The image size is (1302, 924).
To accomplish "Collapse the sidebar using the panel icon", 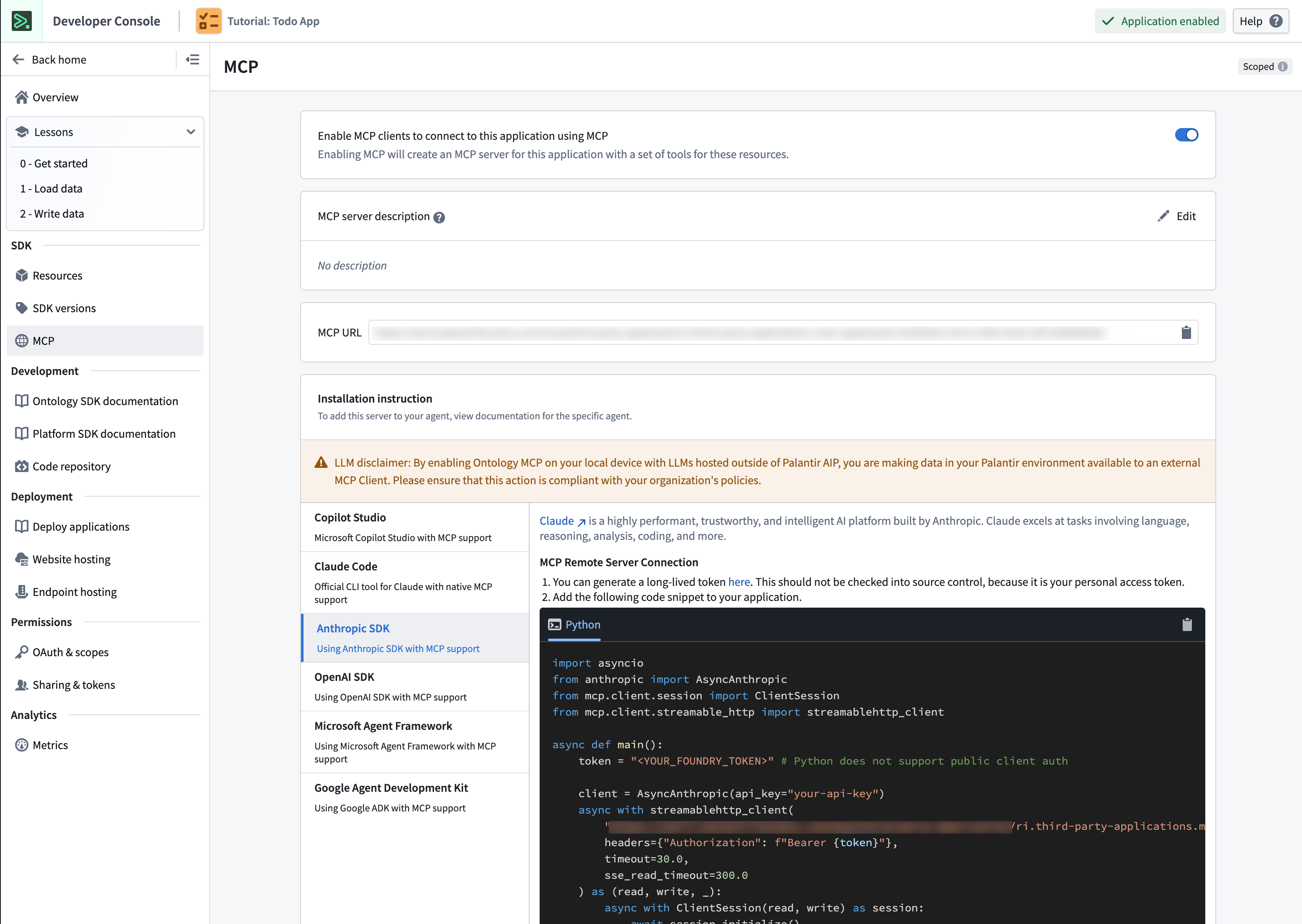I will click(x=193, y=59).
